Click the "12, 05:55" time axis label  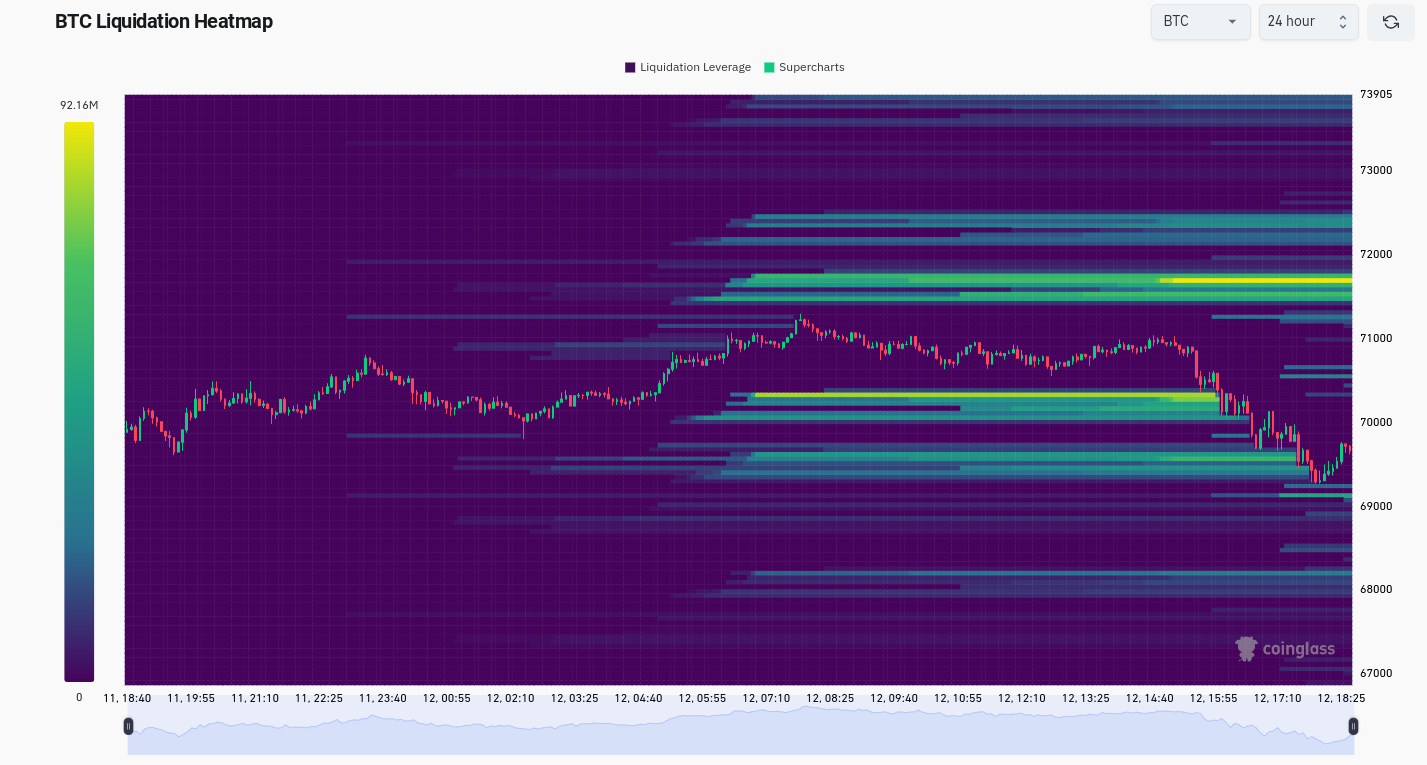click(x=703, y=698)
